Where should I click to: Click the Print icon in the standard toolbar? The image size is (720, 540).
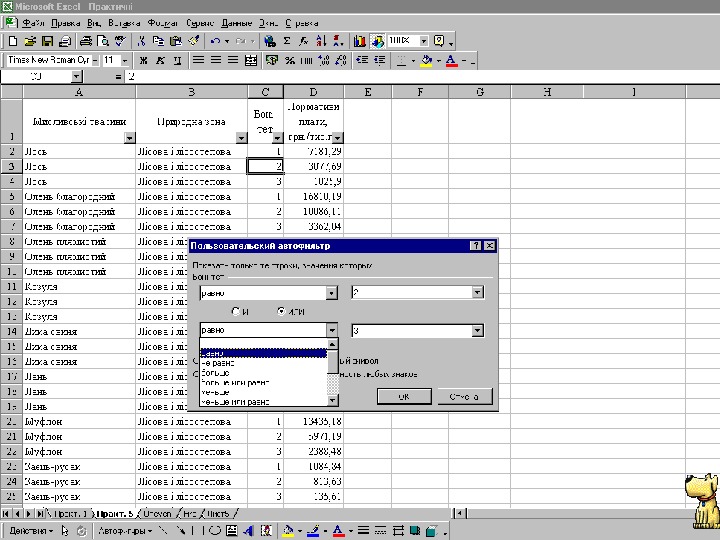pyautogui.click(x=85, y=41)
